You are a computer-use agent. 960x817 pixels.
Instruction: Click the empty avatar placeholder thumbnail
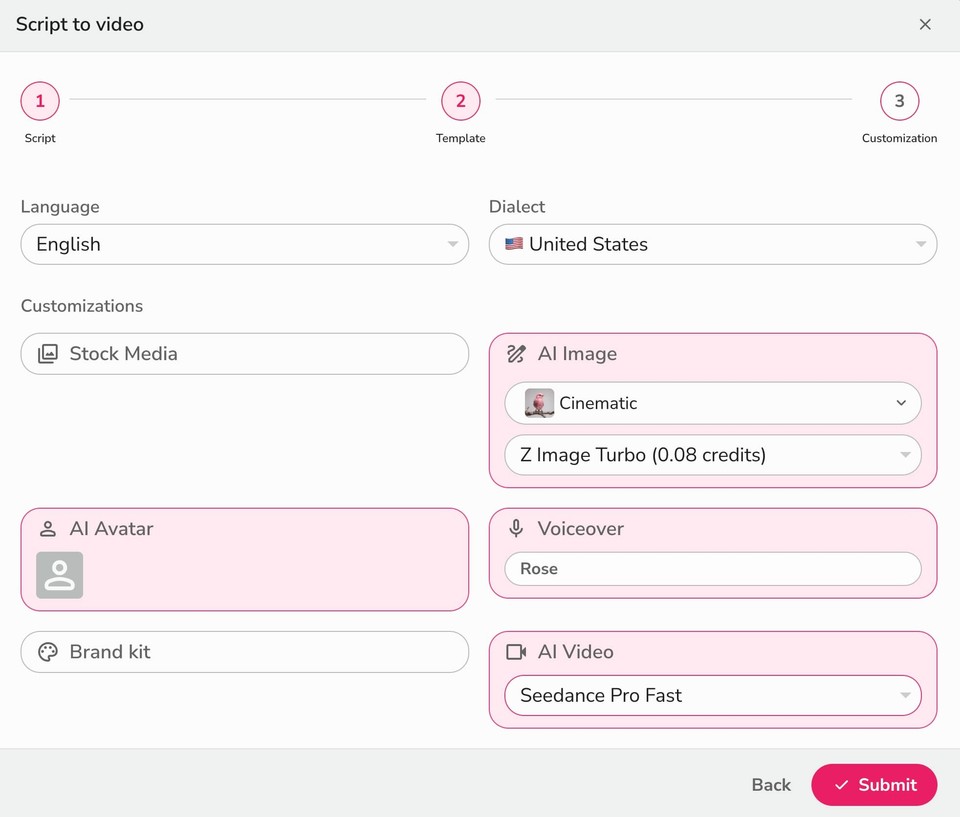59,575
